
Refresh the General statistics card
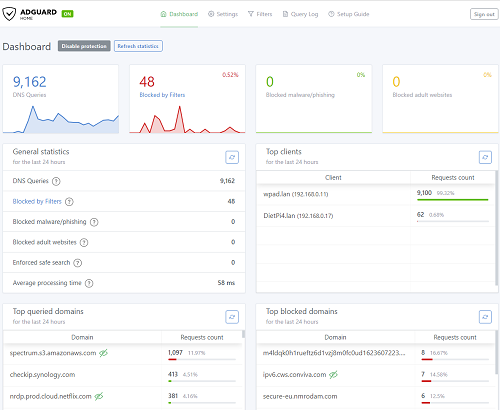232,157
